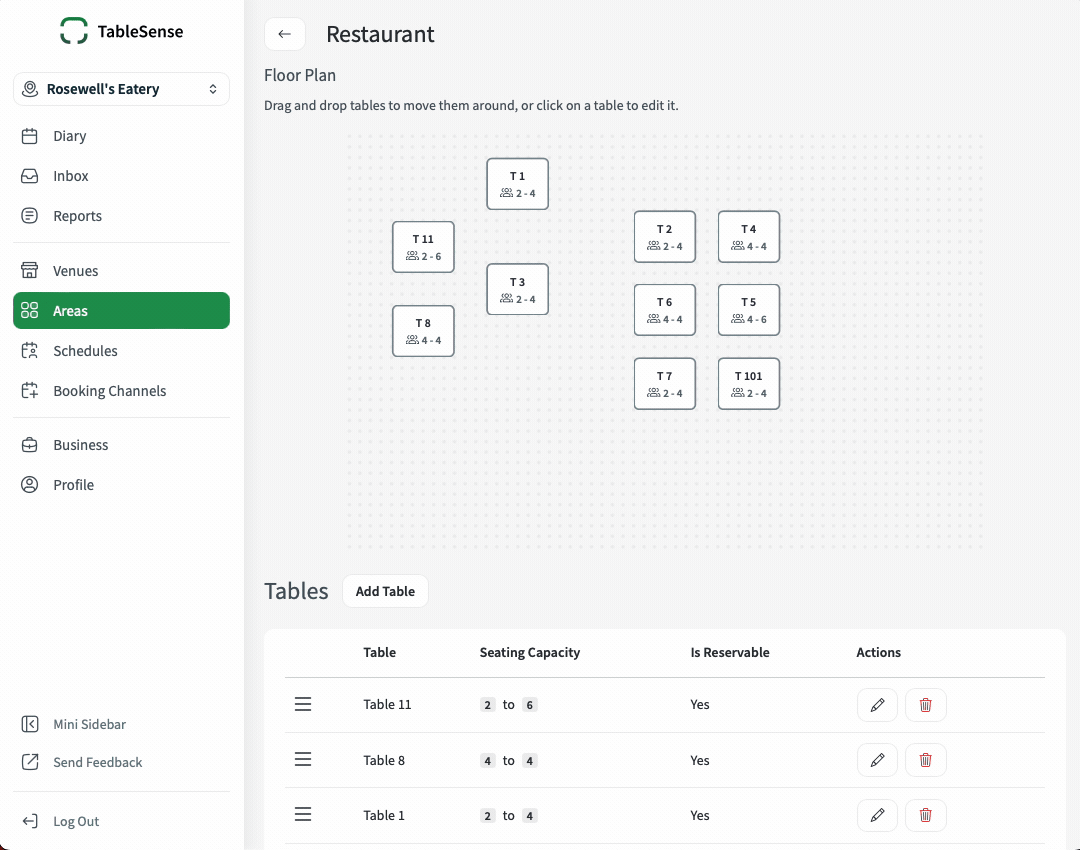The image size is (1080, 850).
Task: Click the back arrow button
Action: click(285, 34)
